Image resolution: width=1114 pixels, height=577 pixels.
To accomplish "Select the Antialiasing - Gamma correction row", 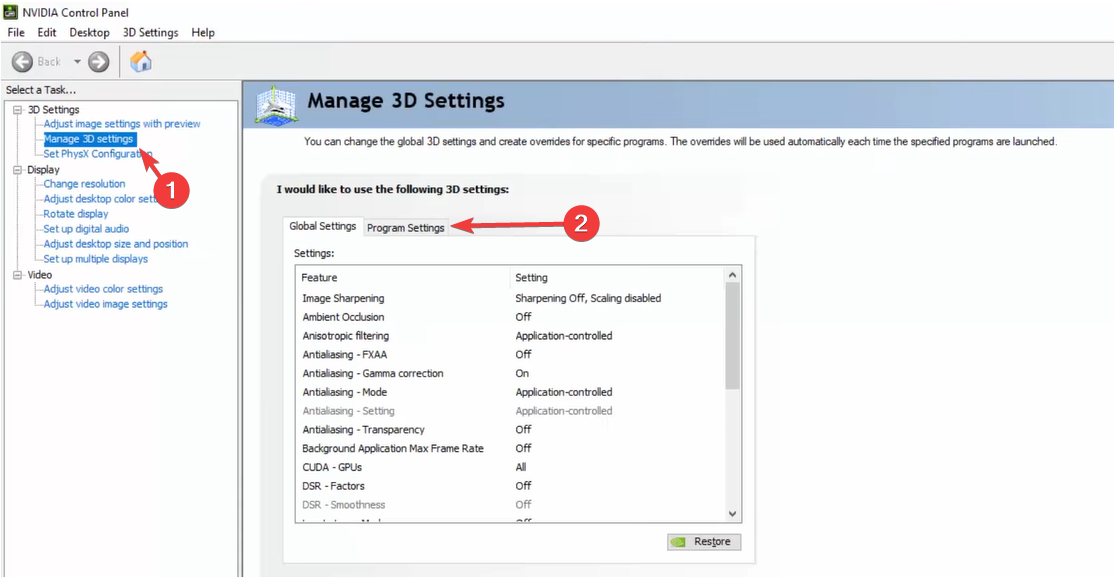I will coord(510,373).
